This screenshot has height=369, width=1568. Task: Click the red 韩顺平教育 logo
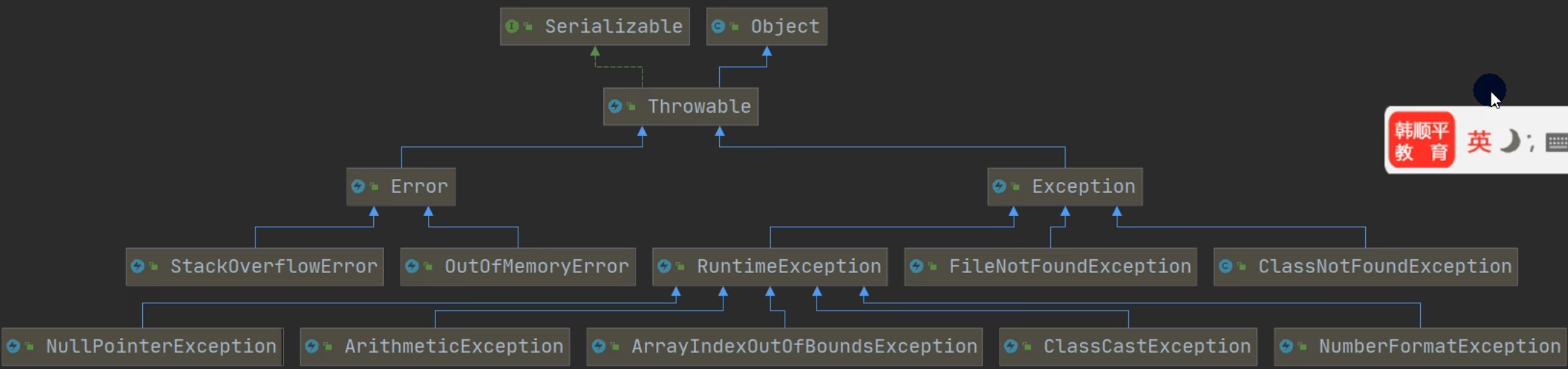[1421, 140]
